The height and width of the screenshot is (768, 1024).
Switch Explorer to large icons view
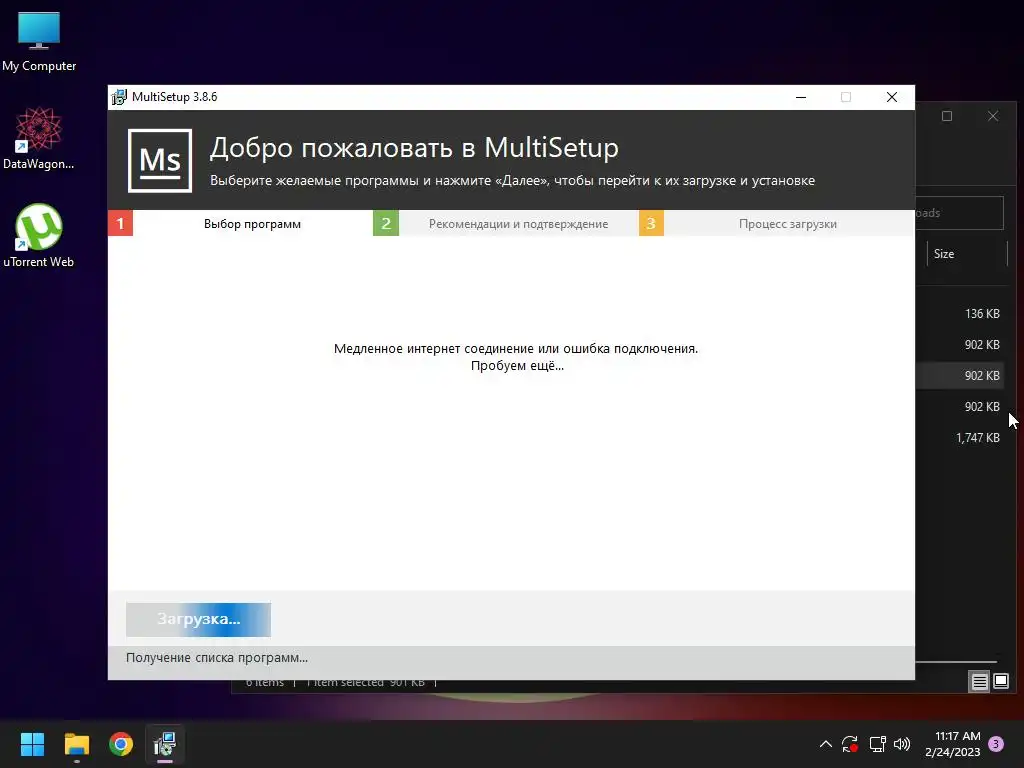click(x=1001, y=682)
